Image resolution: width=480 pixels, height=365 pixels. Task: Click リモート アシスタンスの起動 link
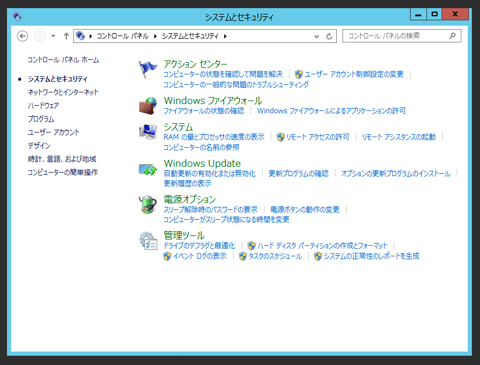[x=399, y=137]
